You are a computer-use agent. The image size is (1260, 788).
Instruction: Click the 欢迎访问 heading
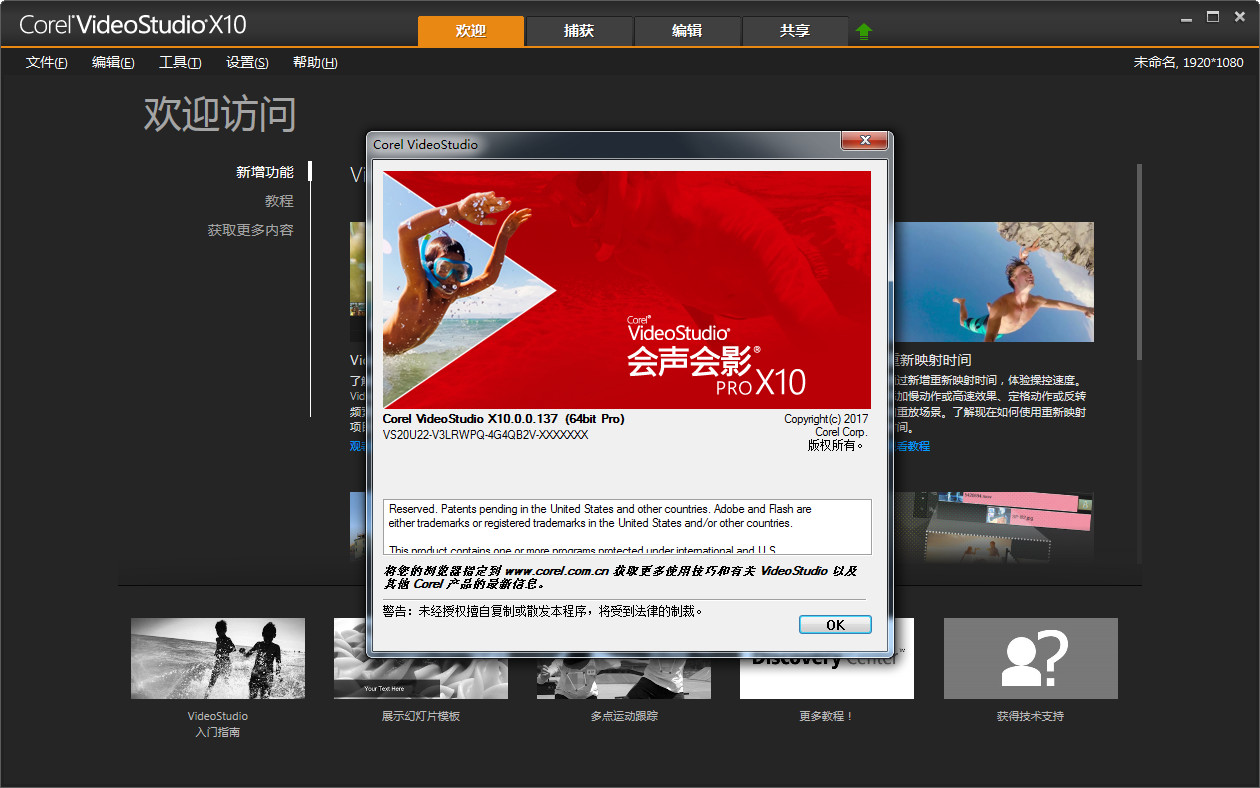coord(220,114)
